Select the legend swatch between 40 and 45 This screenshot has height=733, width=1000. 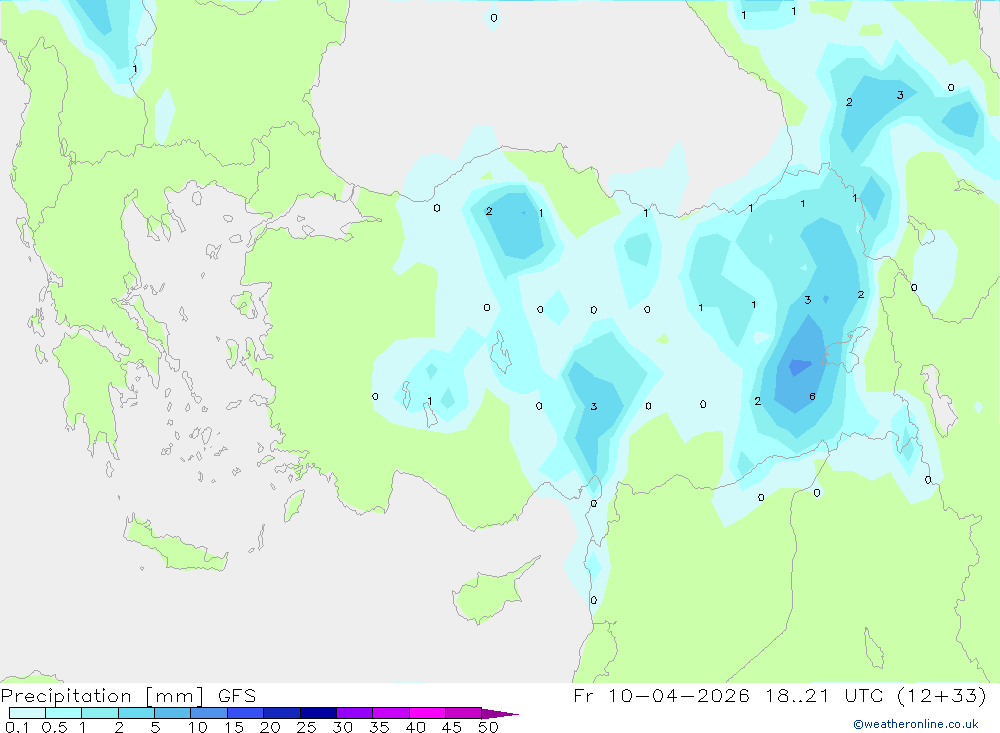(427, 713)
